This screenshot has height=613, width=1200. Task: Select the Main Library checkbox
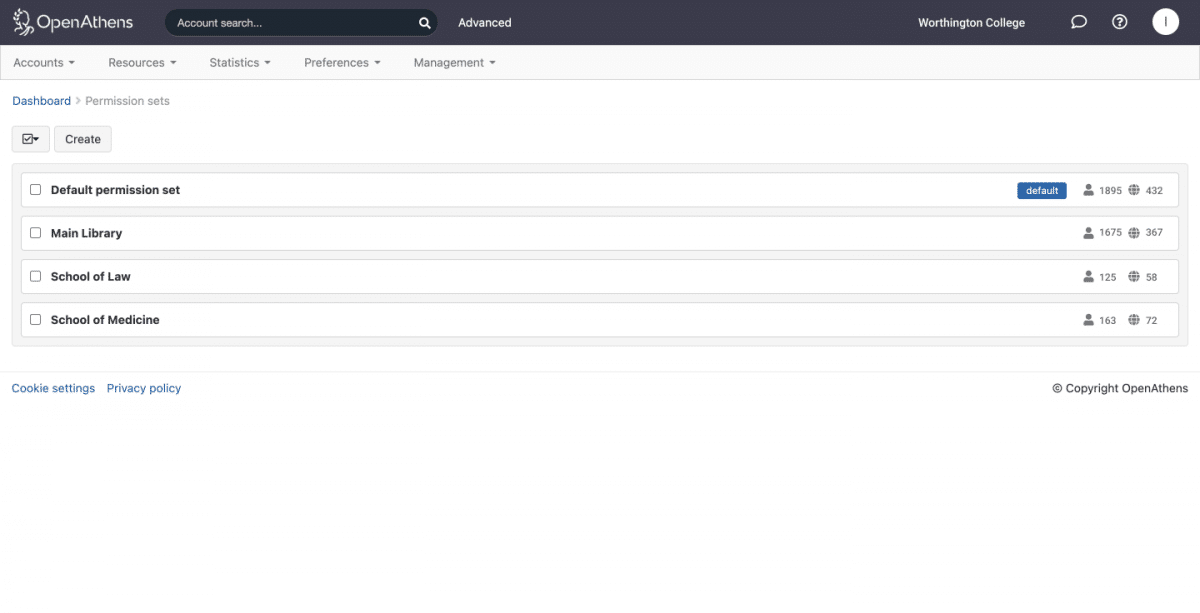click(36, 233)
